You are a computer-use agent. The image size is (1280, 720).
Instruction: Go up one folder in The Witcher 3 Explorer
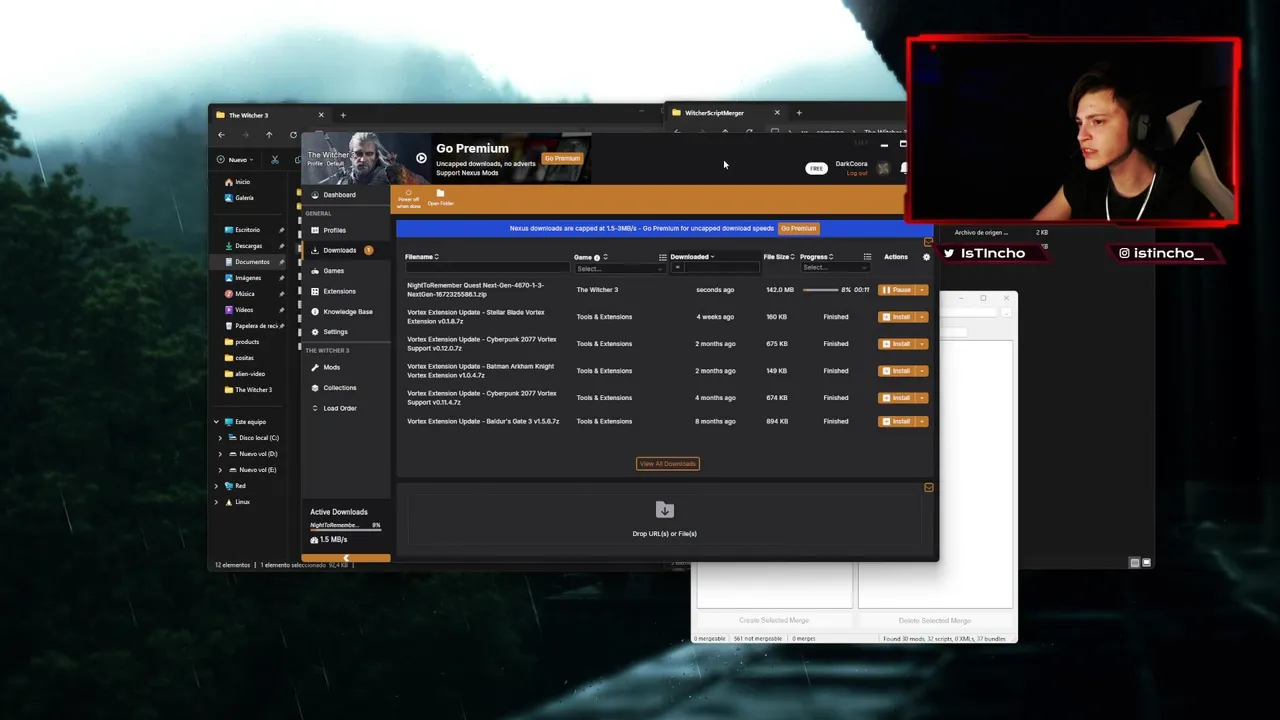(269, 135)
